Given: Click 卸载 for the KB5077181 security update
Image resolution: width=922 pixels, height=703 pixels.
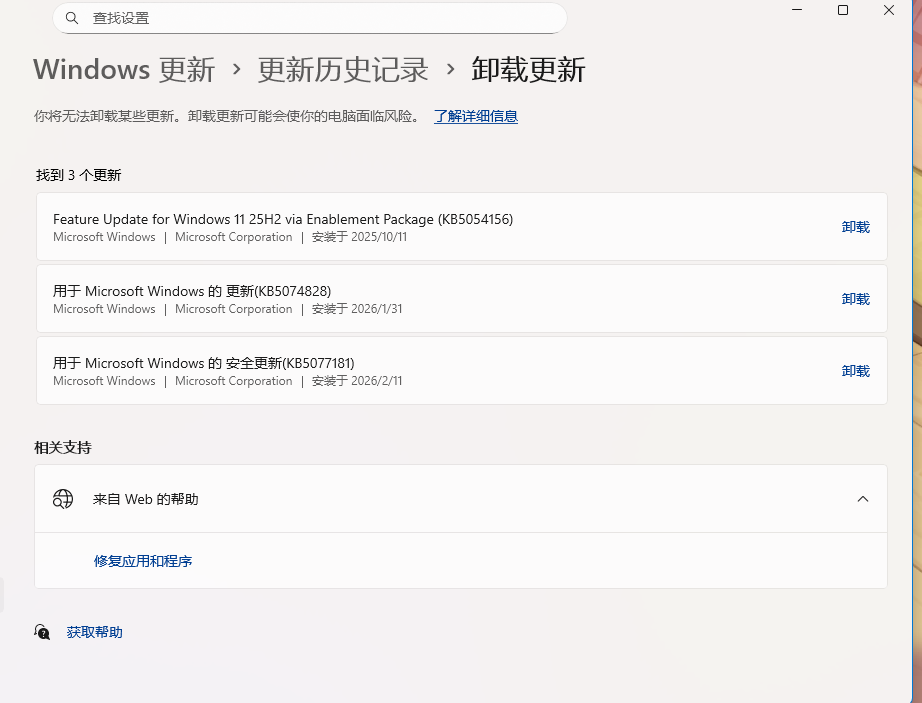Looking at the screenshot, I should [x=855, y=371].
